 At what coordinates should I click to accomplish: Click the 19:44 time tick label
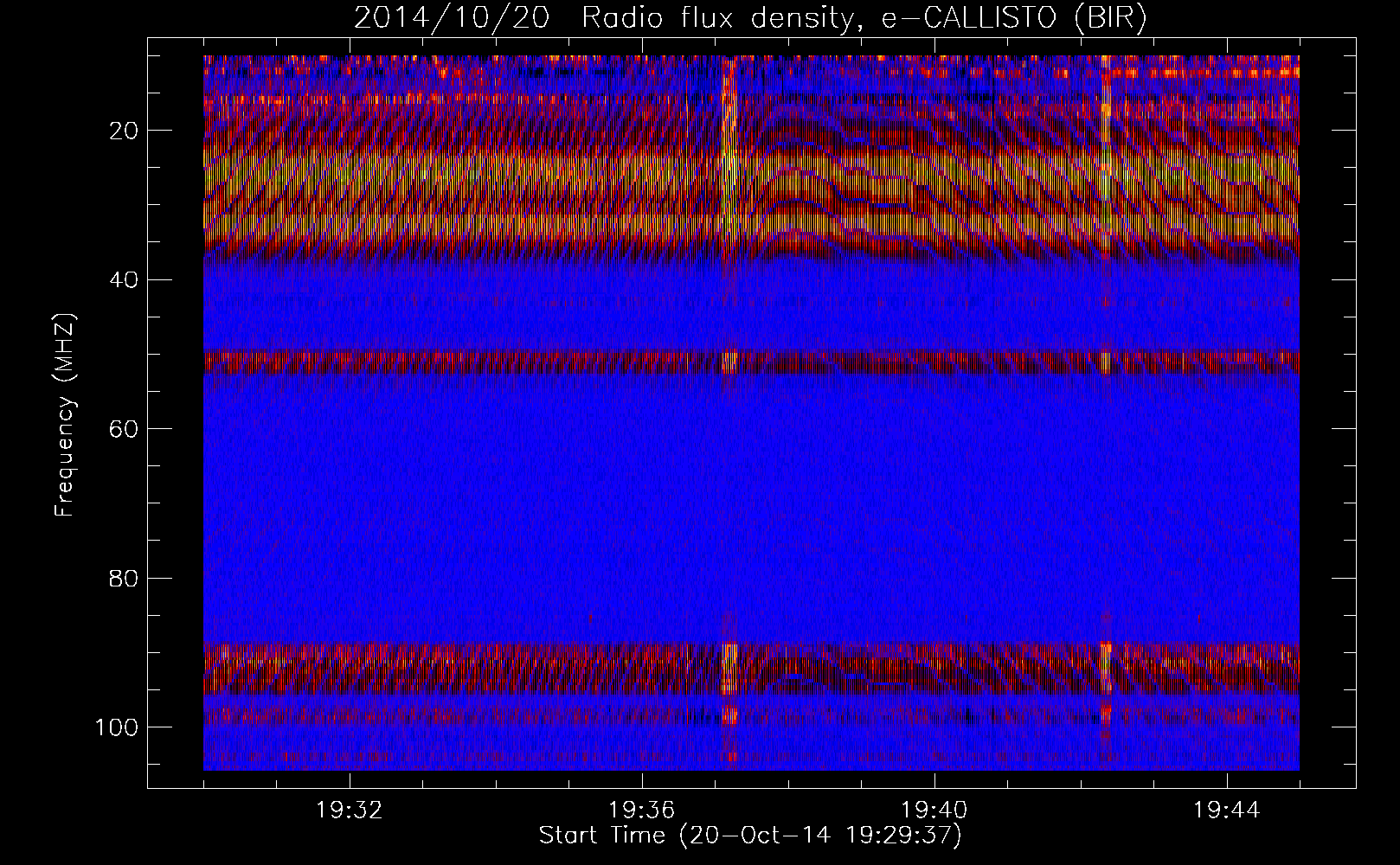tap(1227, 811)
